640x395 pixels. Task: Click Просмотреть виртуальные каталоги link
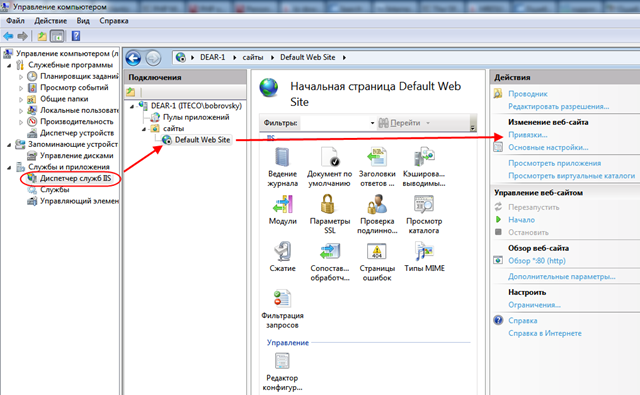(571, 176)
